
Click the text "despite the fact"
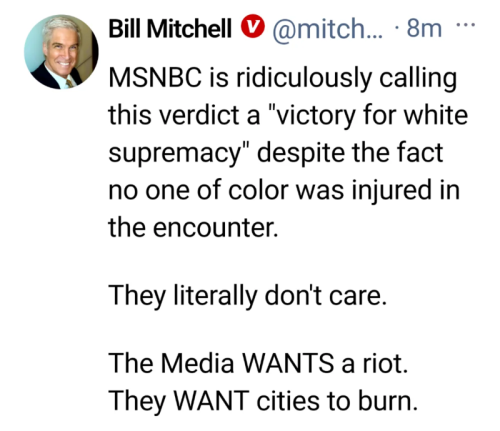350,153
